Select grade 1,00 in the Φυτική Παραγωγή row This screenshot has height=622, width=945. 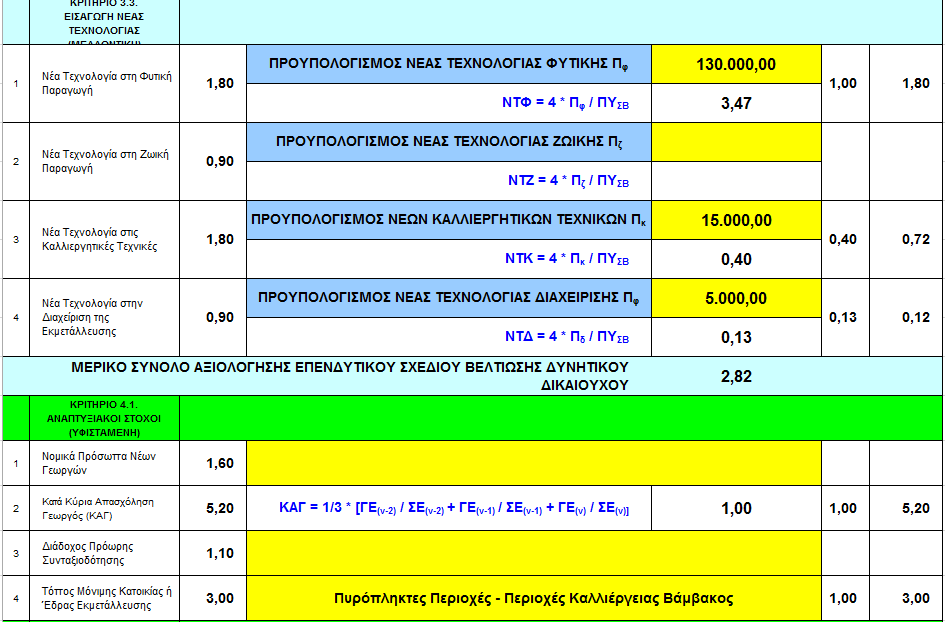843,84
